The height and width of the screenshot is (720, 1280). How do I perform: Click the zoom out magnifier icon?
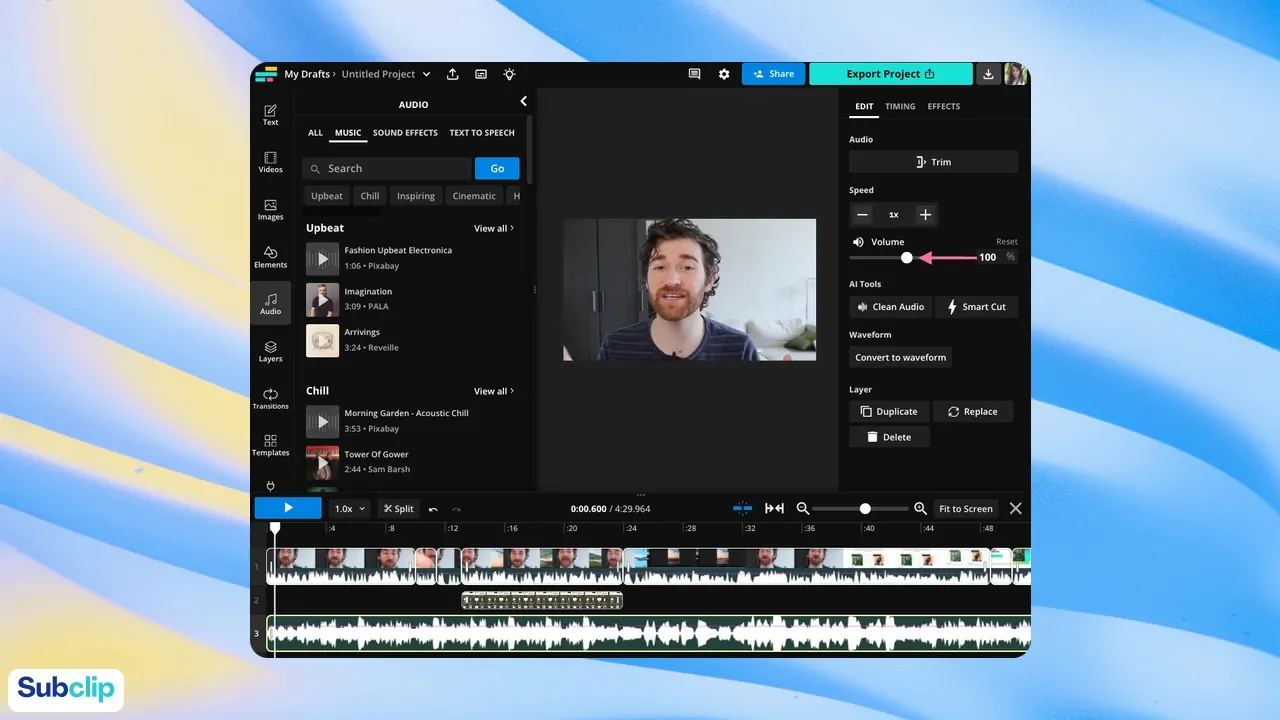[x=802, y=509]
